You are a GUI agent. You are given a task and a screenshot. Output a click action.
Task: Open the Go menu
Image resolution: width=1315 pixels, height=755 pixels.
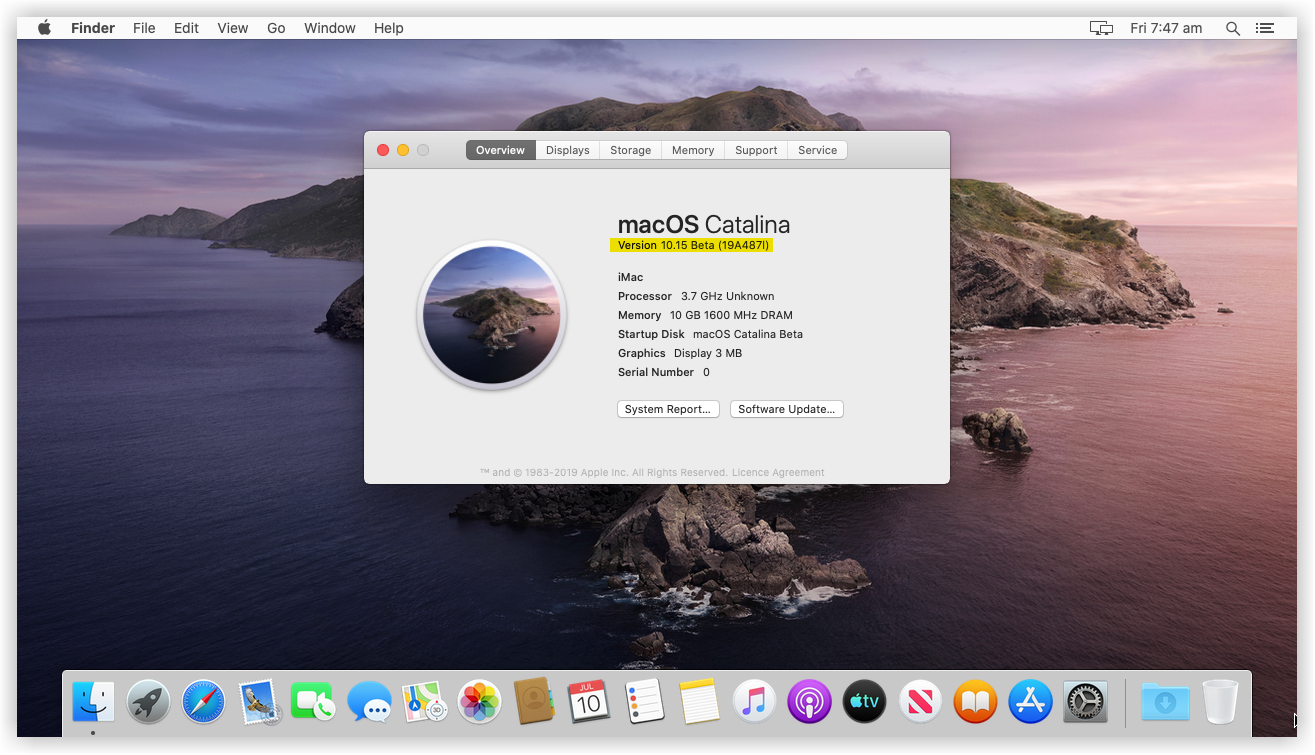[276, 28]
